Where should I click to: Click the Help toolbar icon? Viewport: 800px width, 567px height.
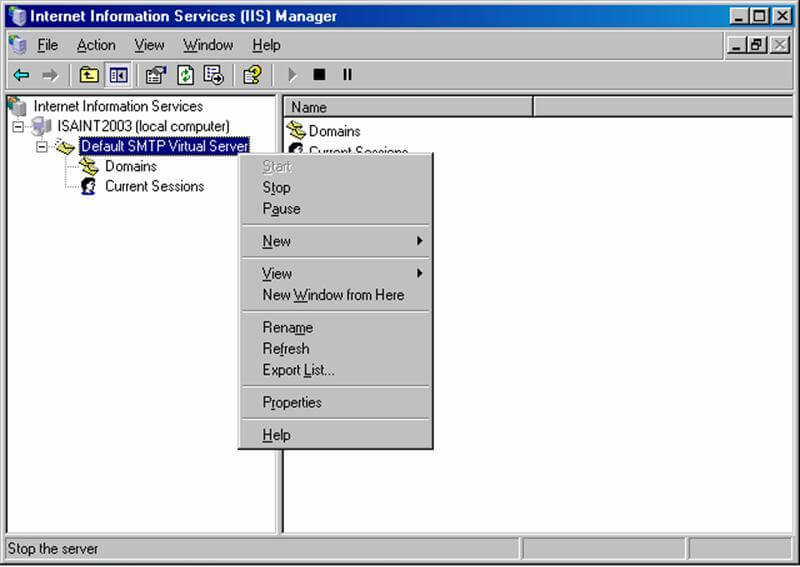click(x=253, y=76)
